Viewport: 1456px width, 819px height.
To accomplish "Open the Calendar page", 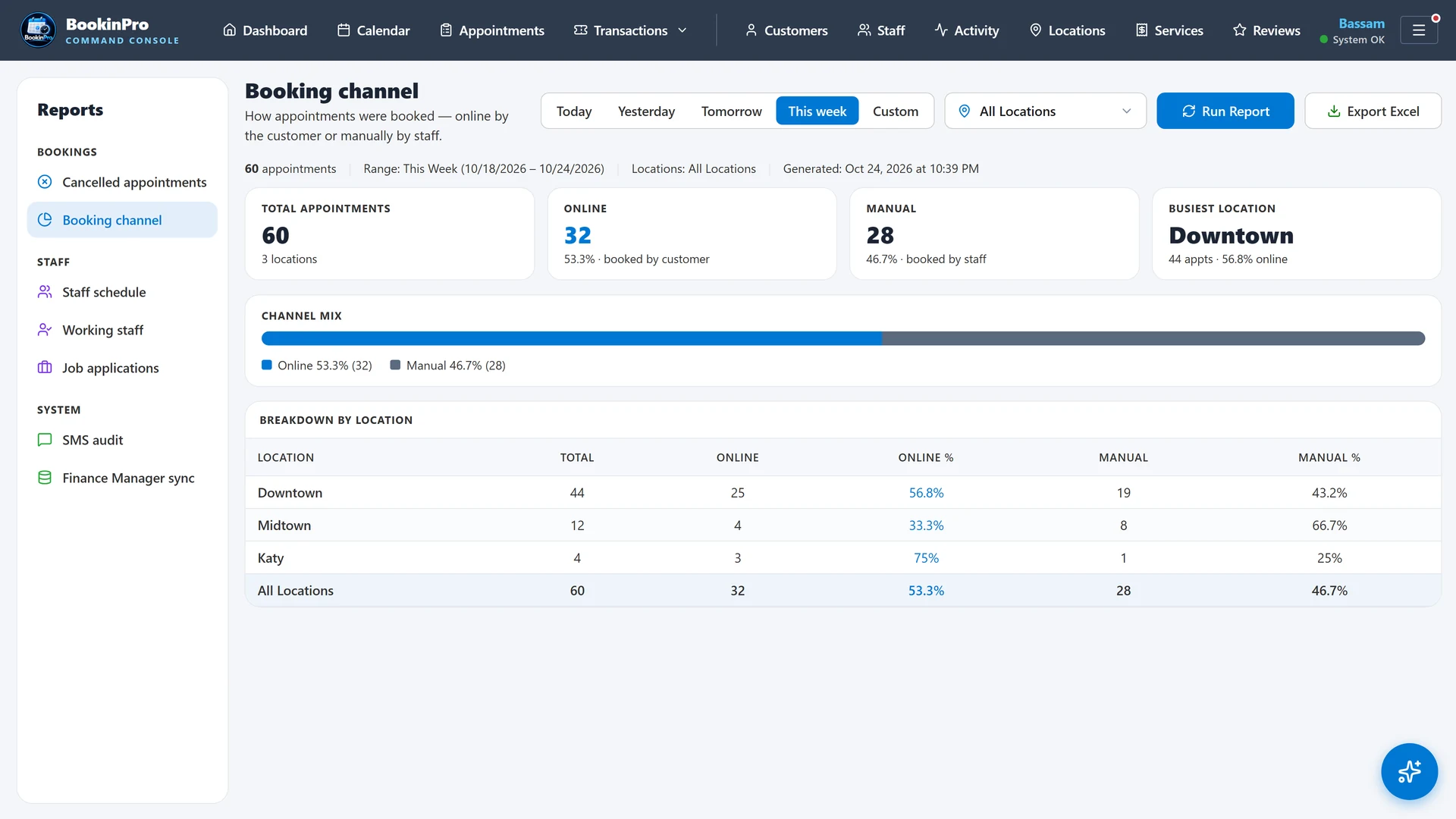I will coord(373,30).
